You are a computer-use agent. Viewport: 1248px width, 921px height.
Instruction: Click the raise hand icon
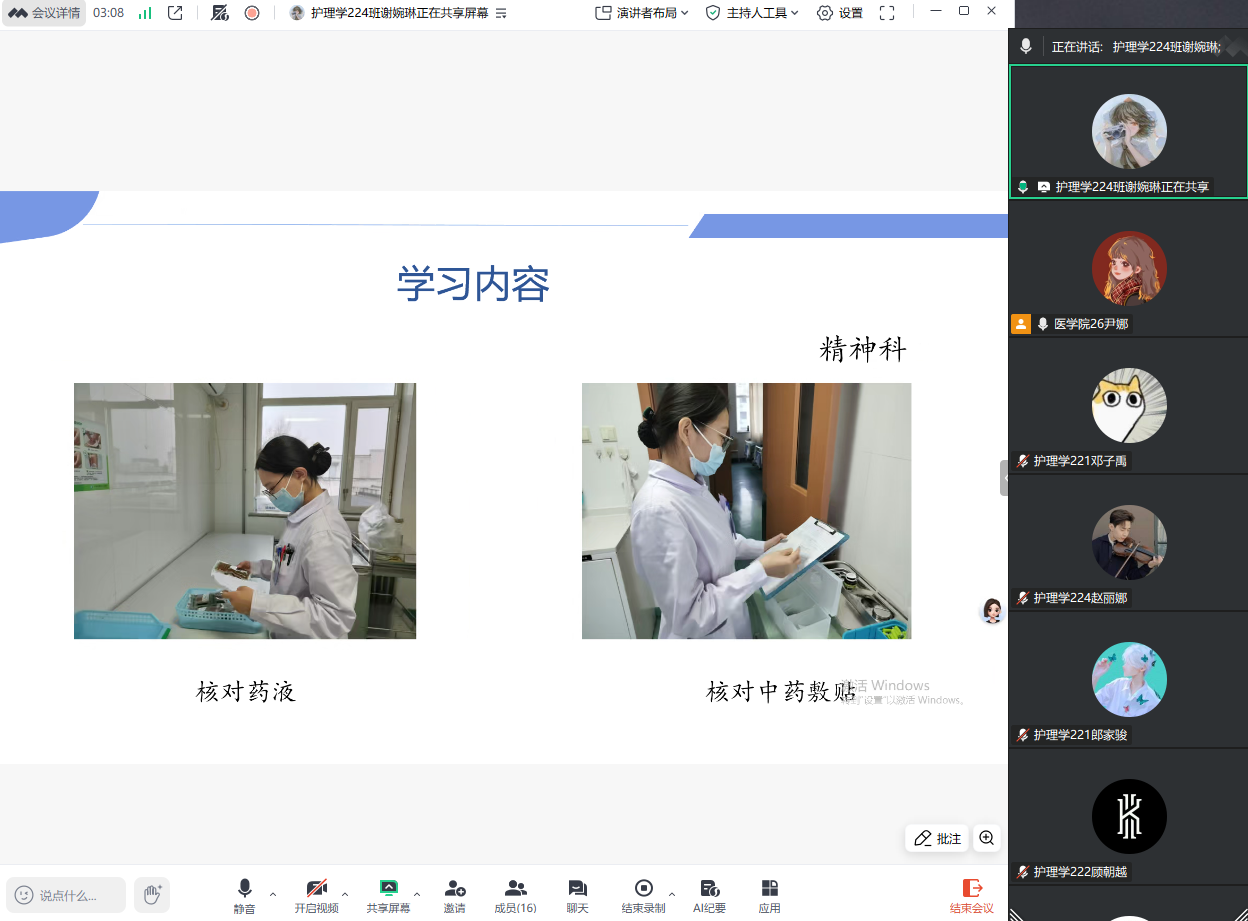[152, 894]
